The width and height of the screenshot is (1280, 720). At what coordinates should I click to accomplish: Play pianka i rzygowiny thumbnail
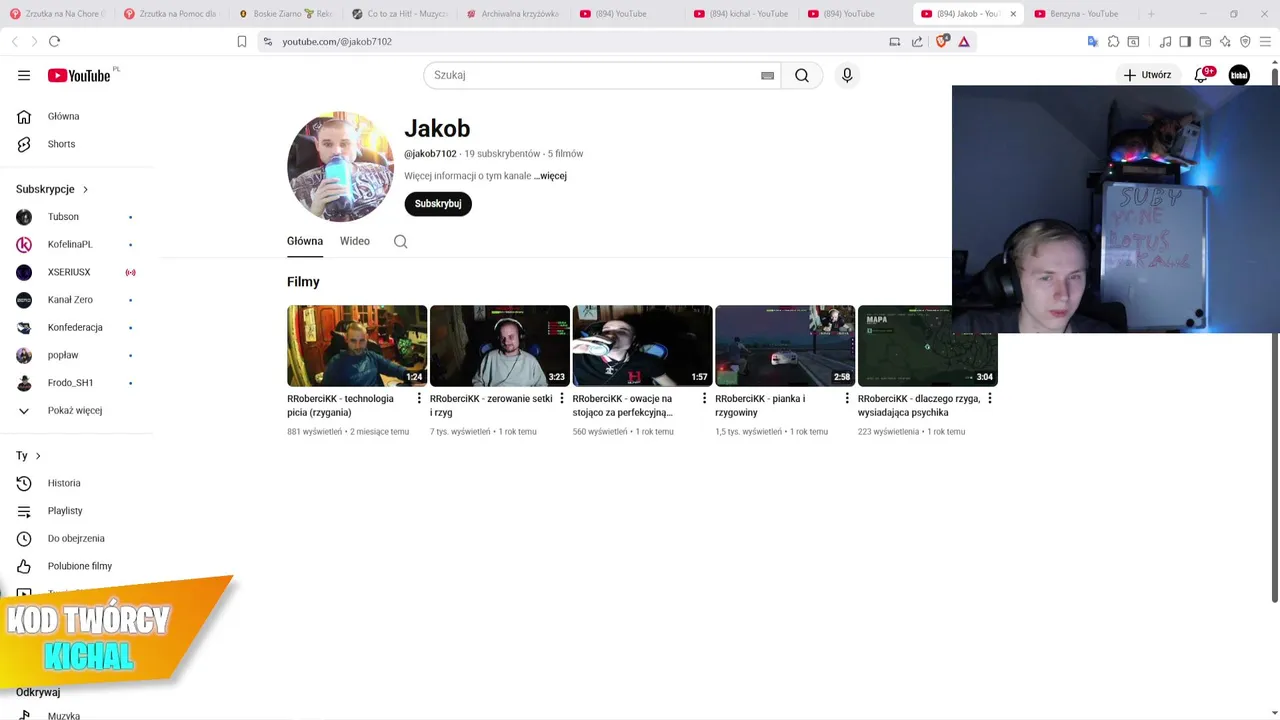tap(785, 346)
